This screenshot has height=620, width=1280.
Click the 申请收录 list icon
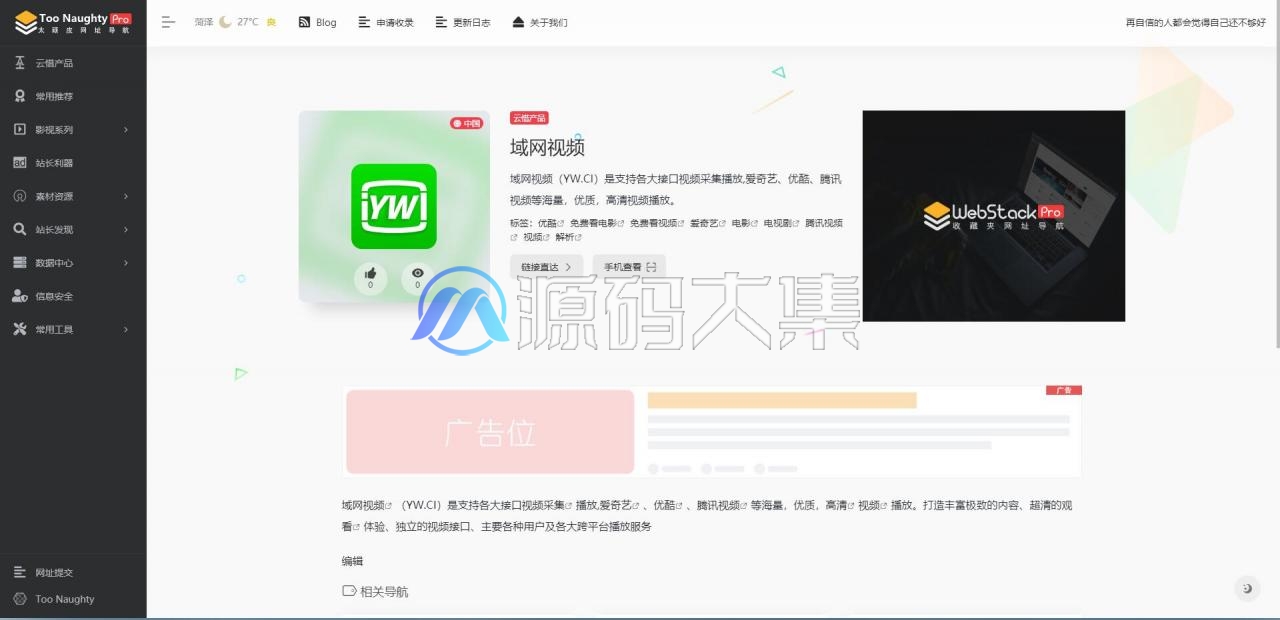click(x=364, y=22)
